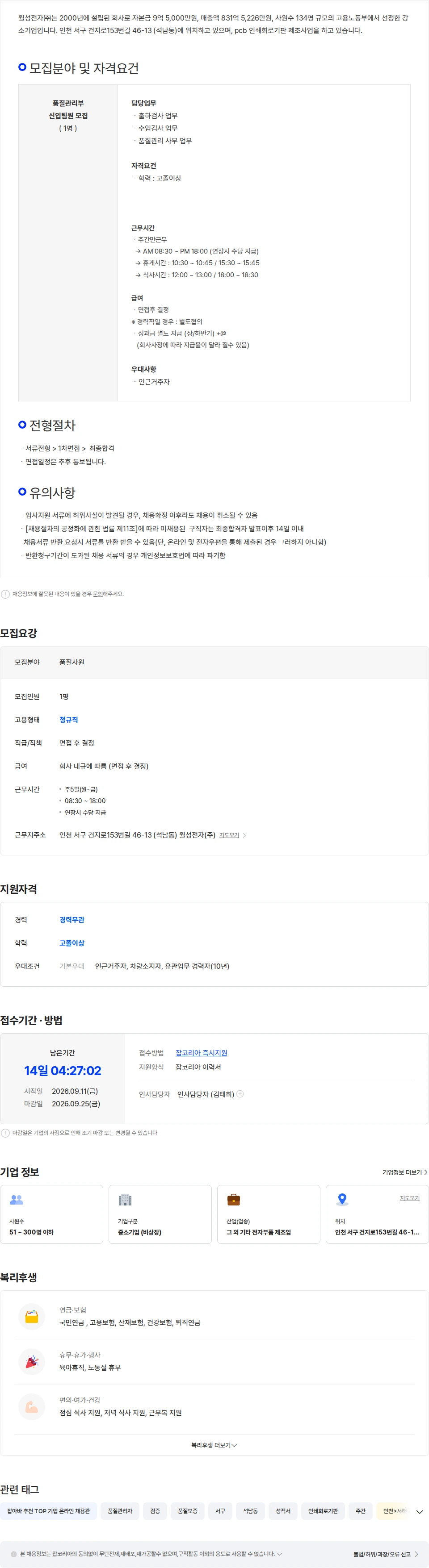The image size is (429, 1568).
Task: Open 기업정보 더보기 link
Action: click(404, 1172)
